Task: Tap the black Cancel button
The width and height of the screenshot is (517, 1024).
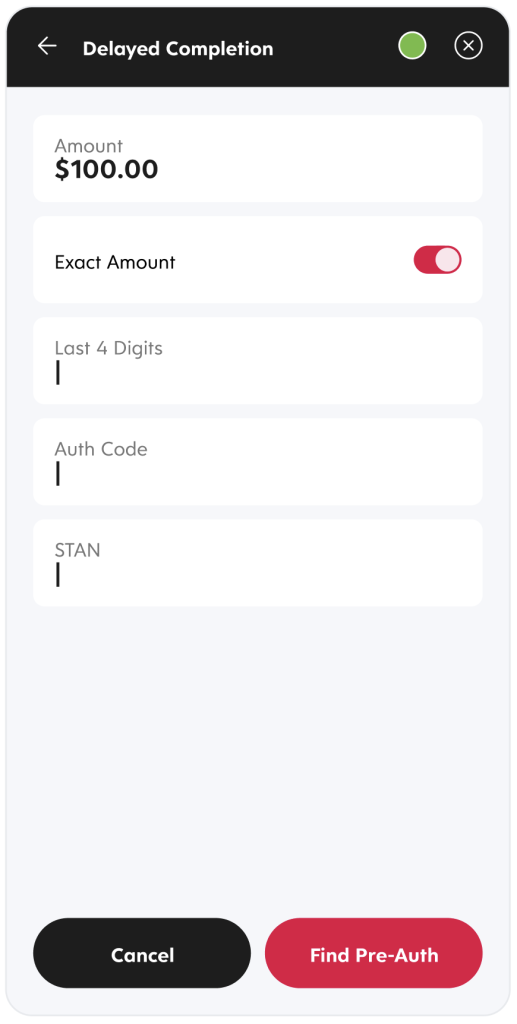Action: [x=142, y=953]
